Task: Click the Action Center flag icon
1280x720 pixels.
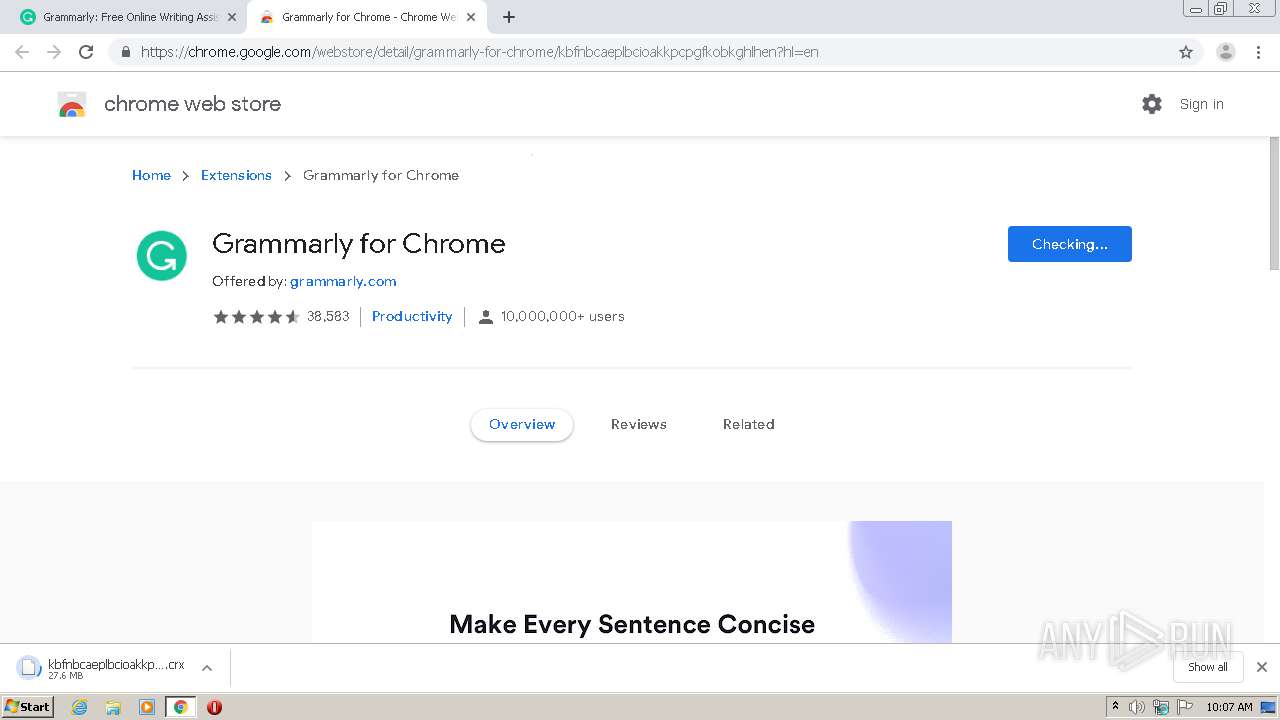Action: [x=1185, y=707]
